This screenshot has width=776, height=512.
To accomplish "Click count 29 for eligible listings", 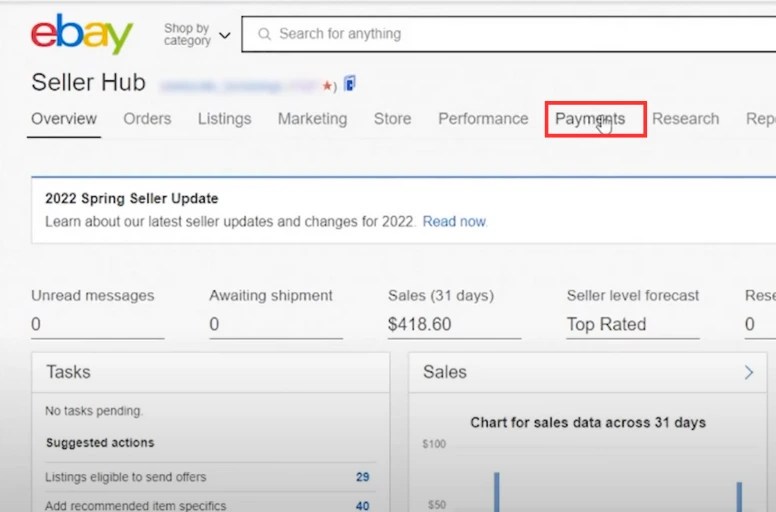I will (362, 477).
